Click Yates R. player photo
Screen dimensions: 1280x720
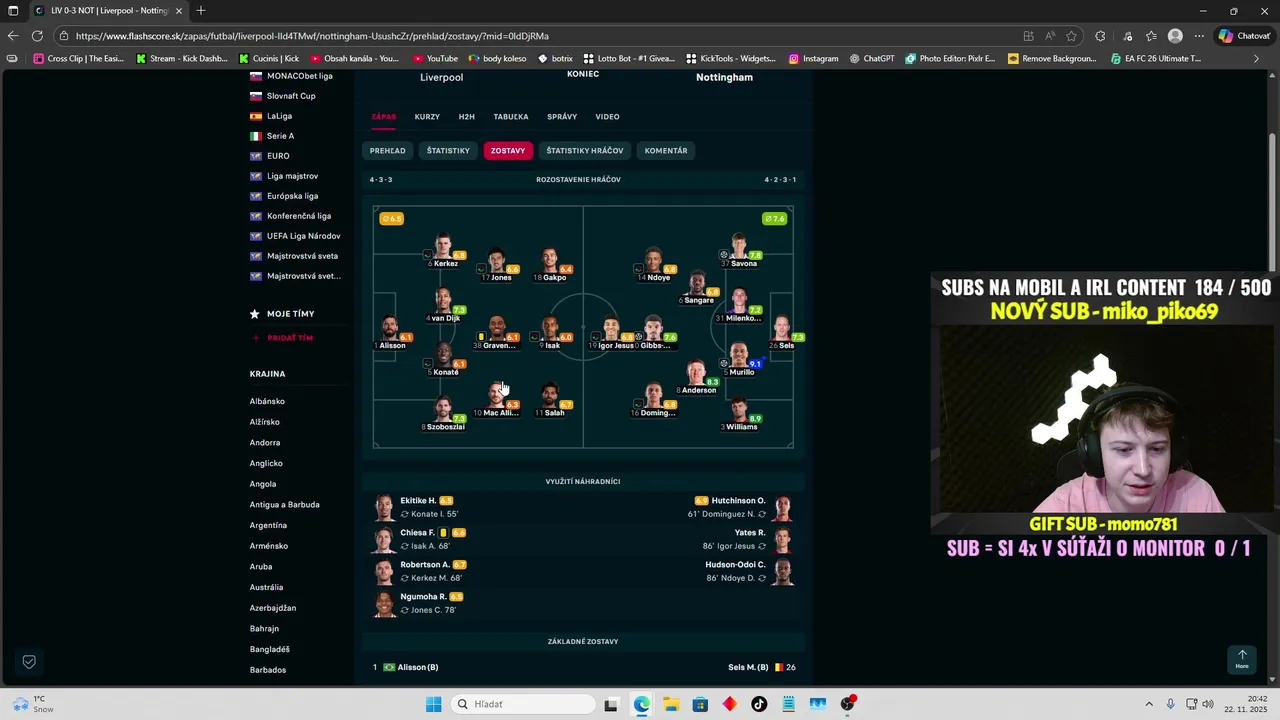783,540
